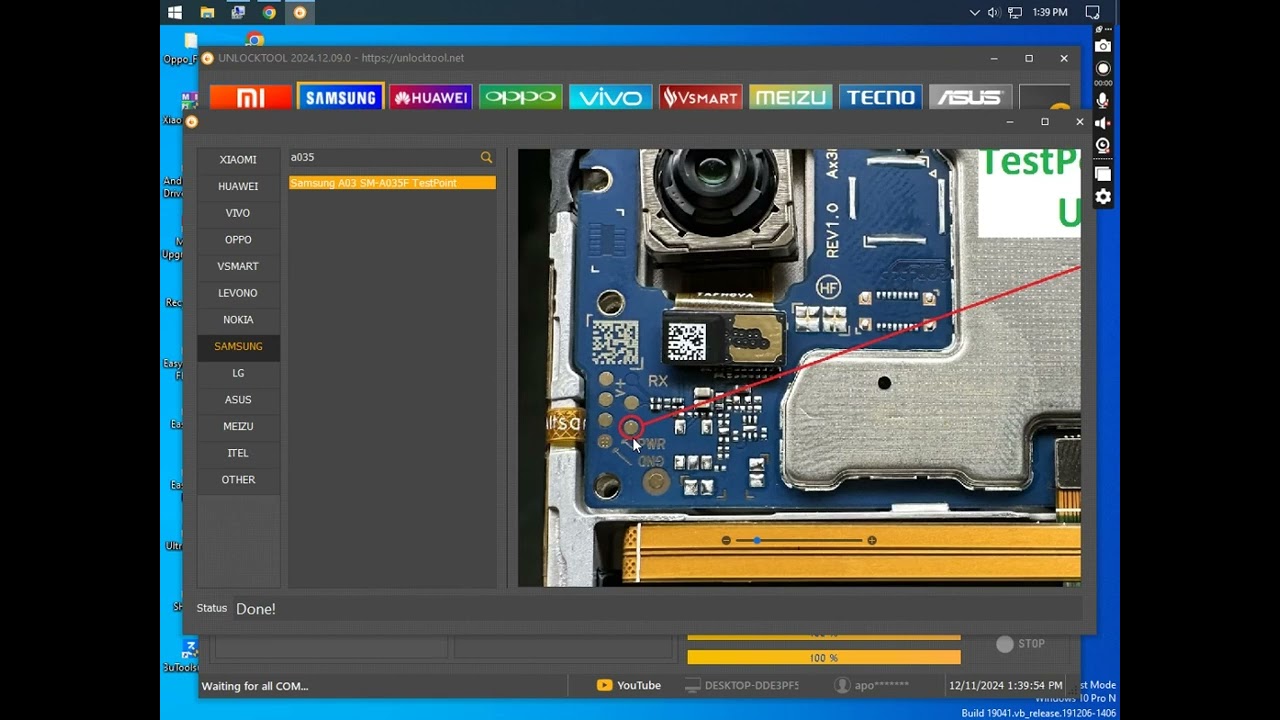
Task: Maximize the testpoint viewer window
Action: (x=1045, y=122)
